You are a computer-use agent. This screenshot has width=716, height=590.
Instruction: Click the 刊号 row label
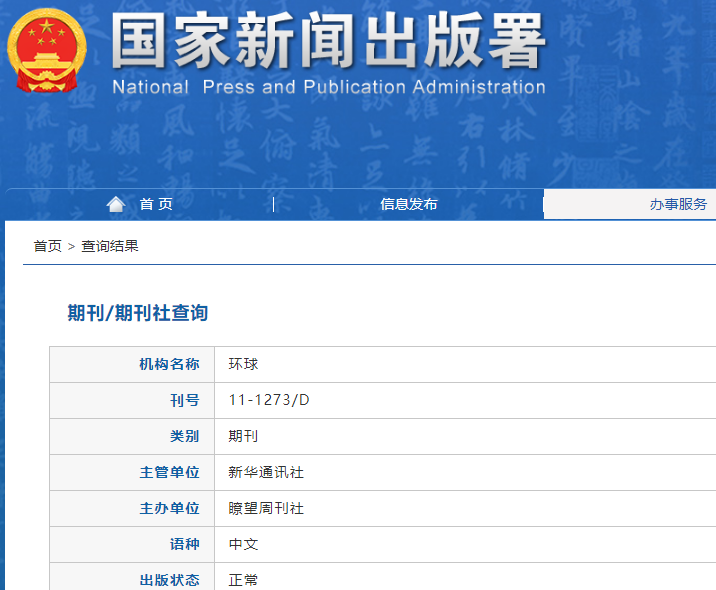184,400
